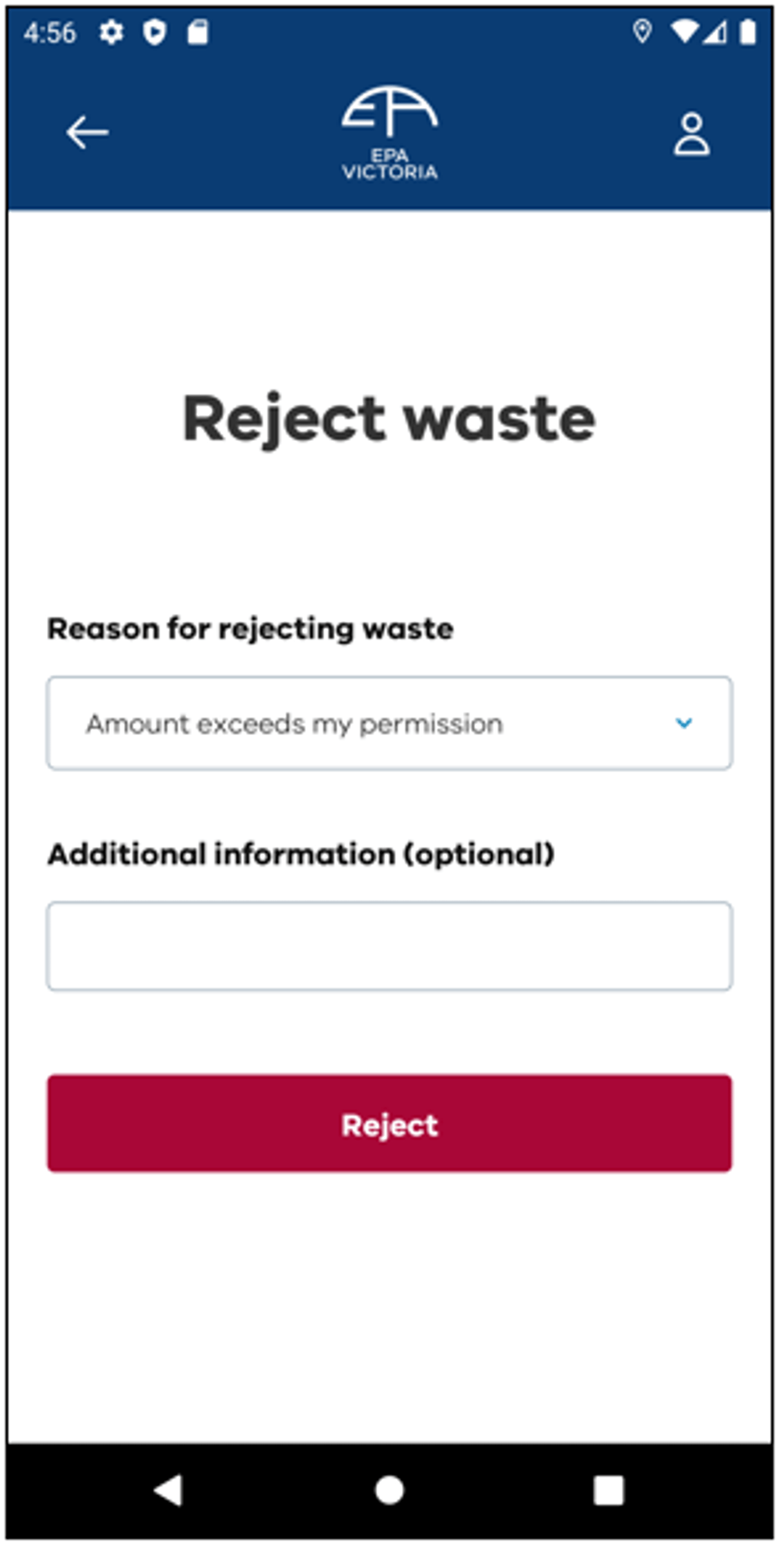Screen dimensions: 784x1547
Task: Tap the battery indicator in the status bar
Action: pos(749,33)
